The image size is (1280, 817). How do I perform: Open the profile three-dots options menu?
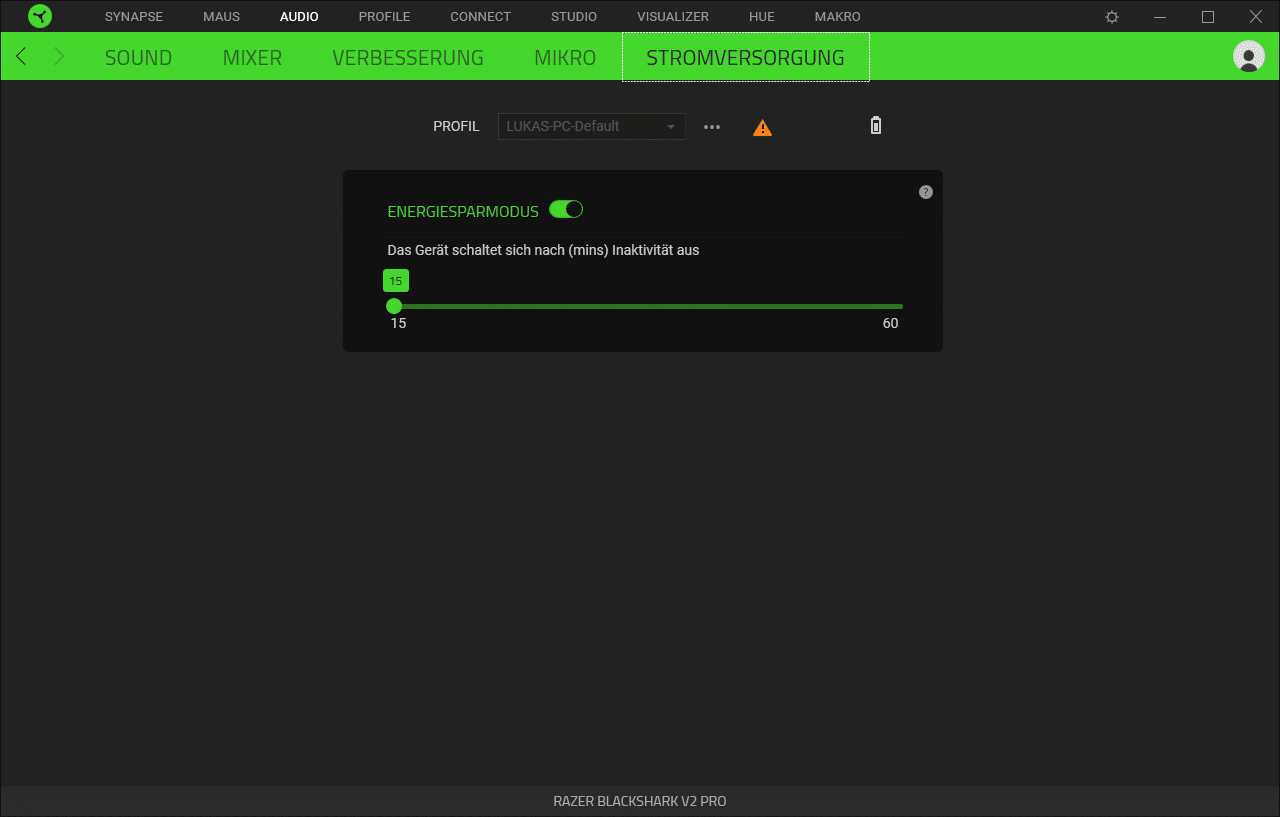point(712,127)
